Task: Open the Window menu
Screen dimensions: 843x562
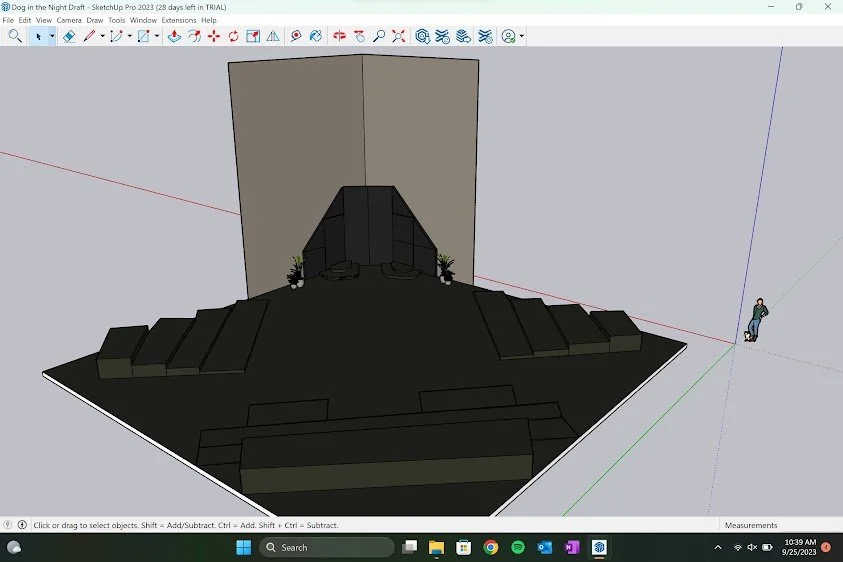Action: (x=143, y=20)
